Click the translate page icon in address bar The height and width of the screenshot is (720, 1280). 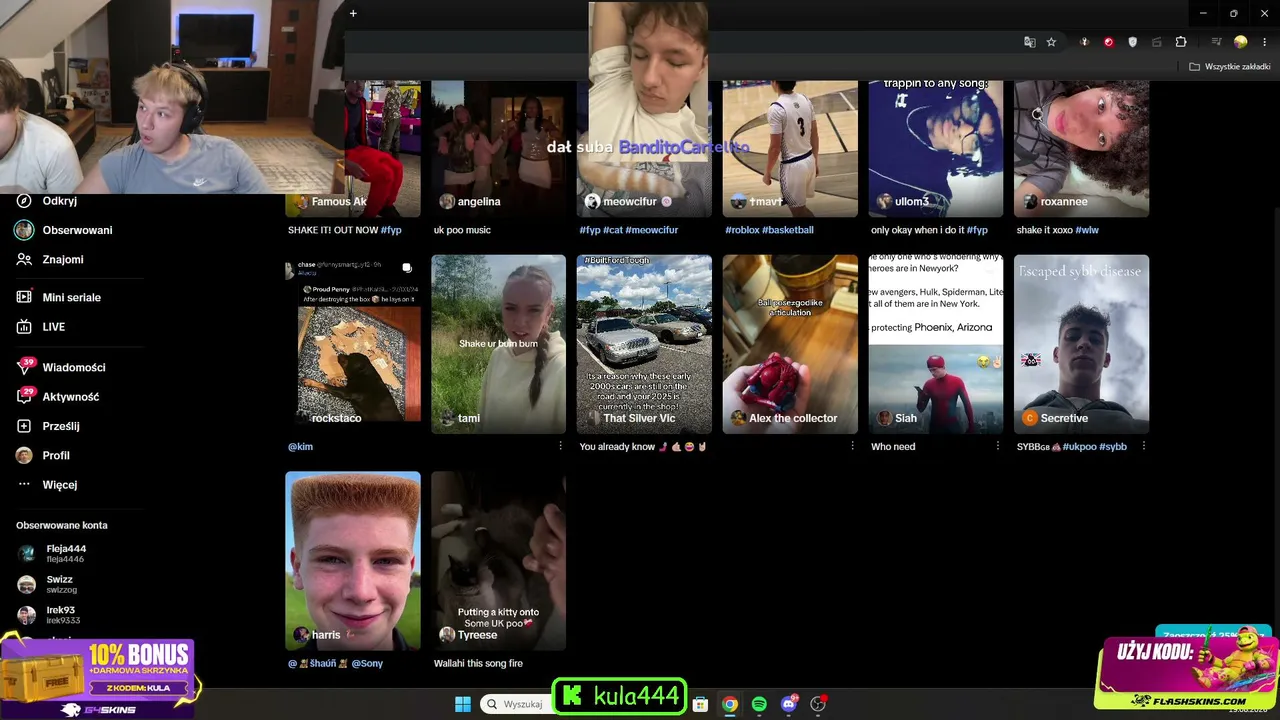[1030, 42]
